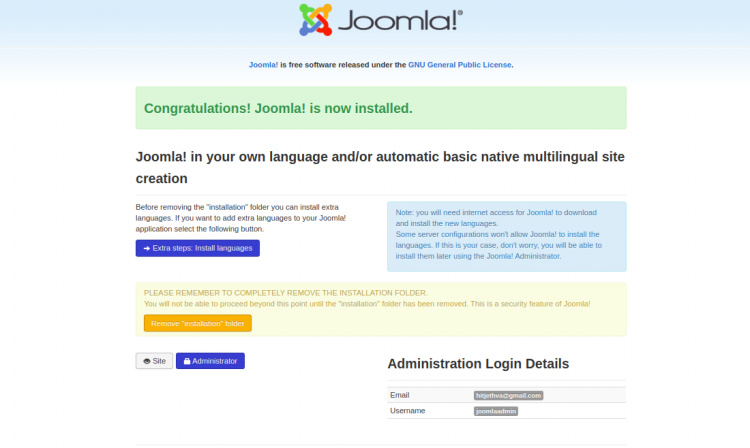
Task: Click the lock icon on Administrator button
Action: (x=187, y=361)
